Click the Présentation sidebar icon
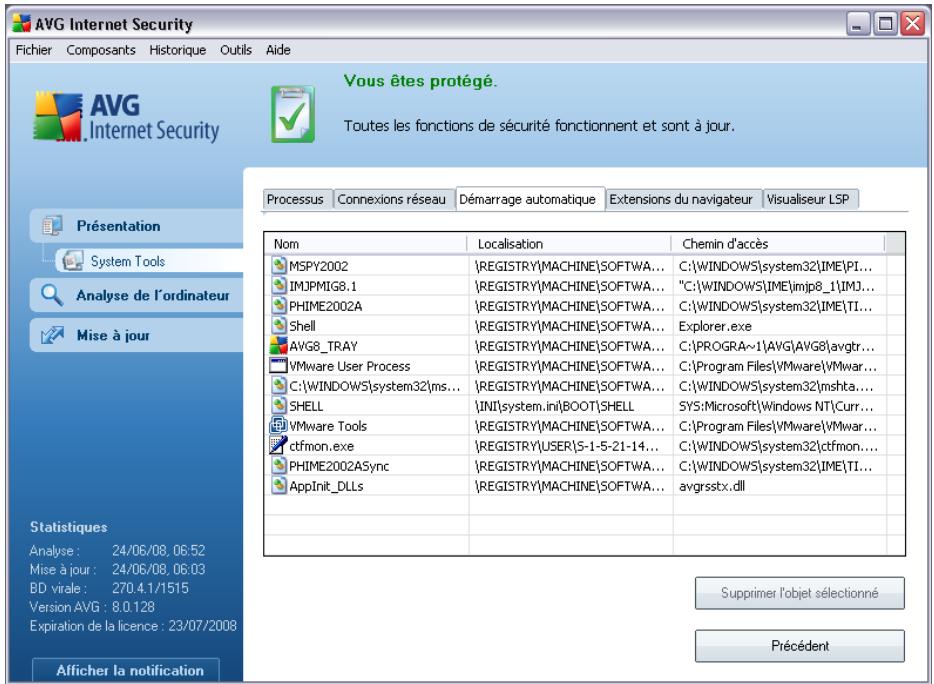934x684 pixels. click(x=52, y=226)
